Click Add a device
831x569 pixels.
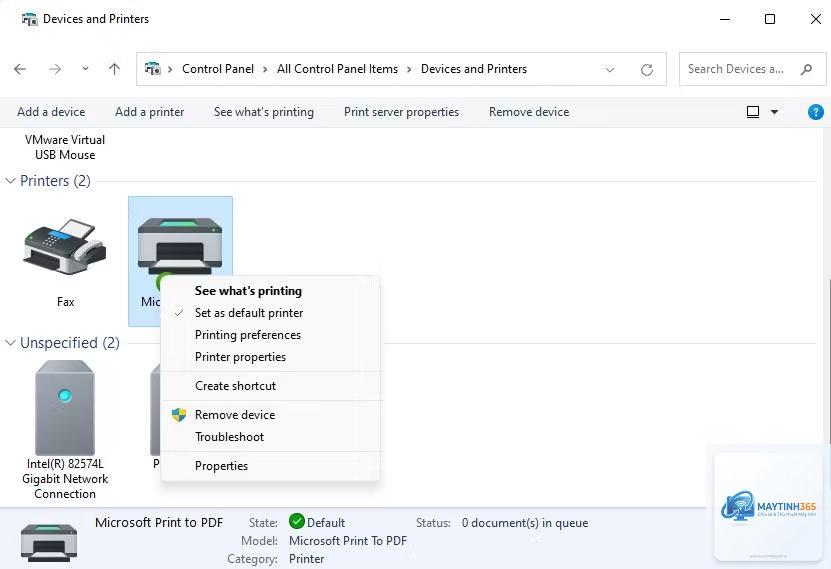pyautogui.click(x=51, y=112)
